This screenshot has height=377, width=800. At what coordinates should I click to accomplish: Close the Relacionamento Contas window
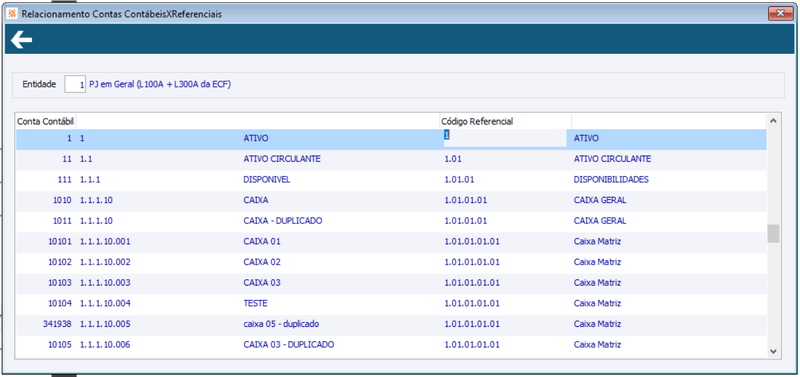(781, 14)
